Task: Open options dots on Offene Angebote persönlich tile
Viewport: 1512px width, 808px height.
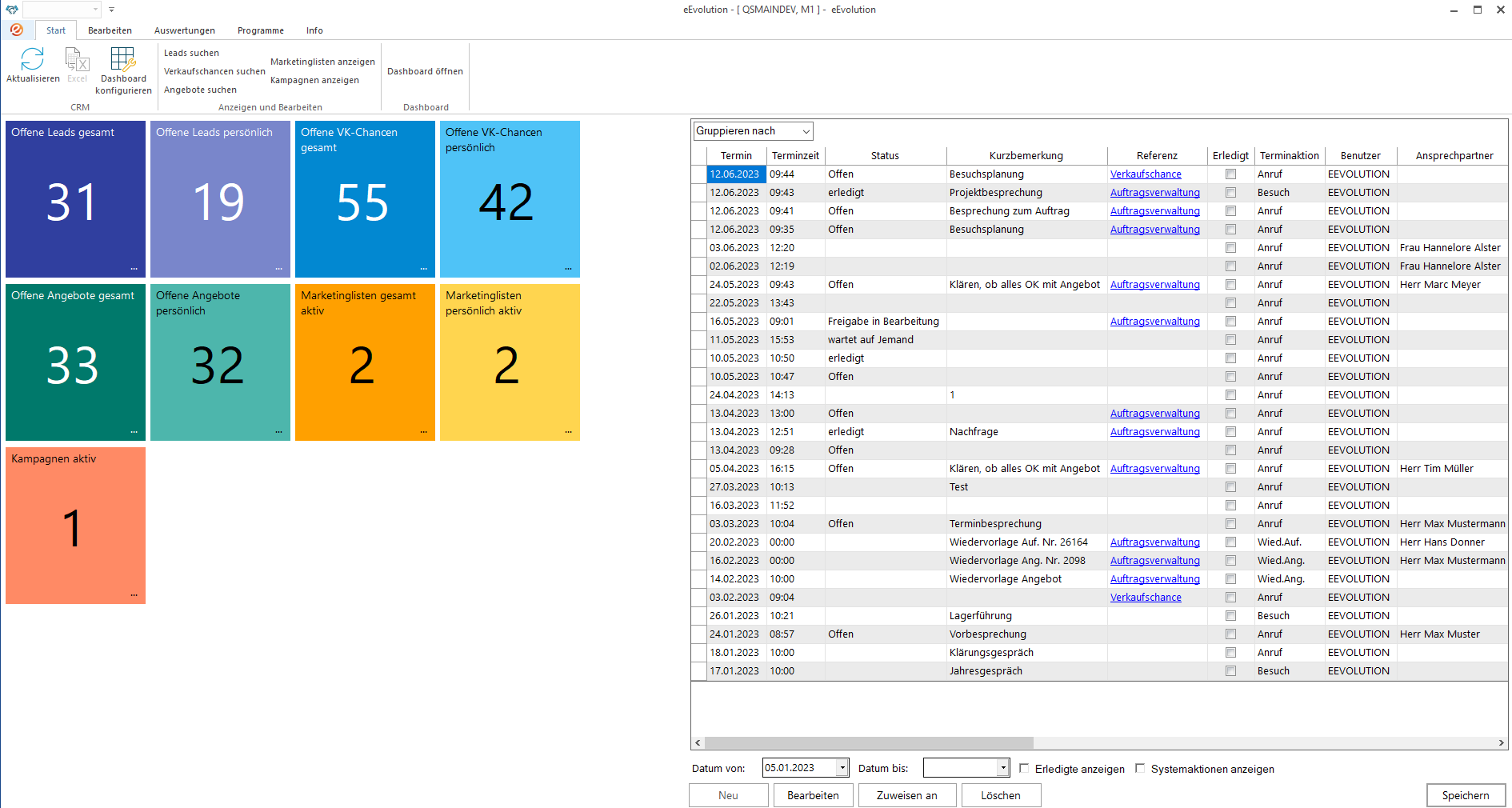Action: point(278,432)
